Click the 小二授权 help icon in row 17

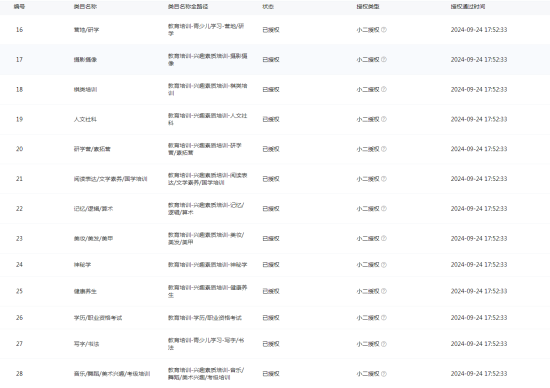coord(384,60)
